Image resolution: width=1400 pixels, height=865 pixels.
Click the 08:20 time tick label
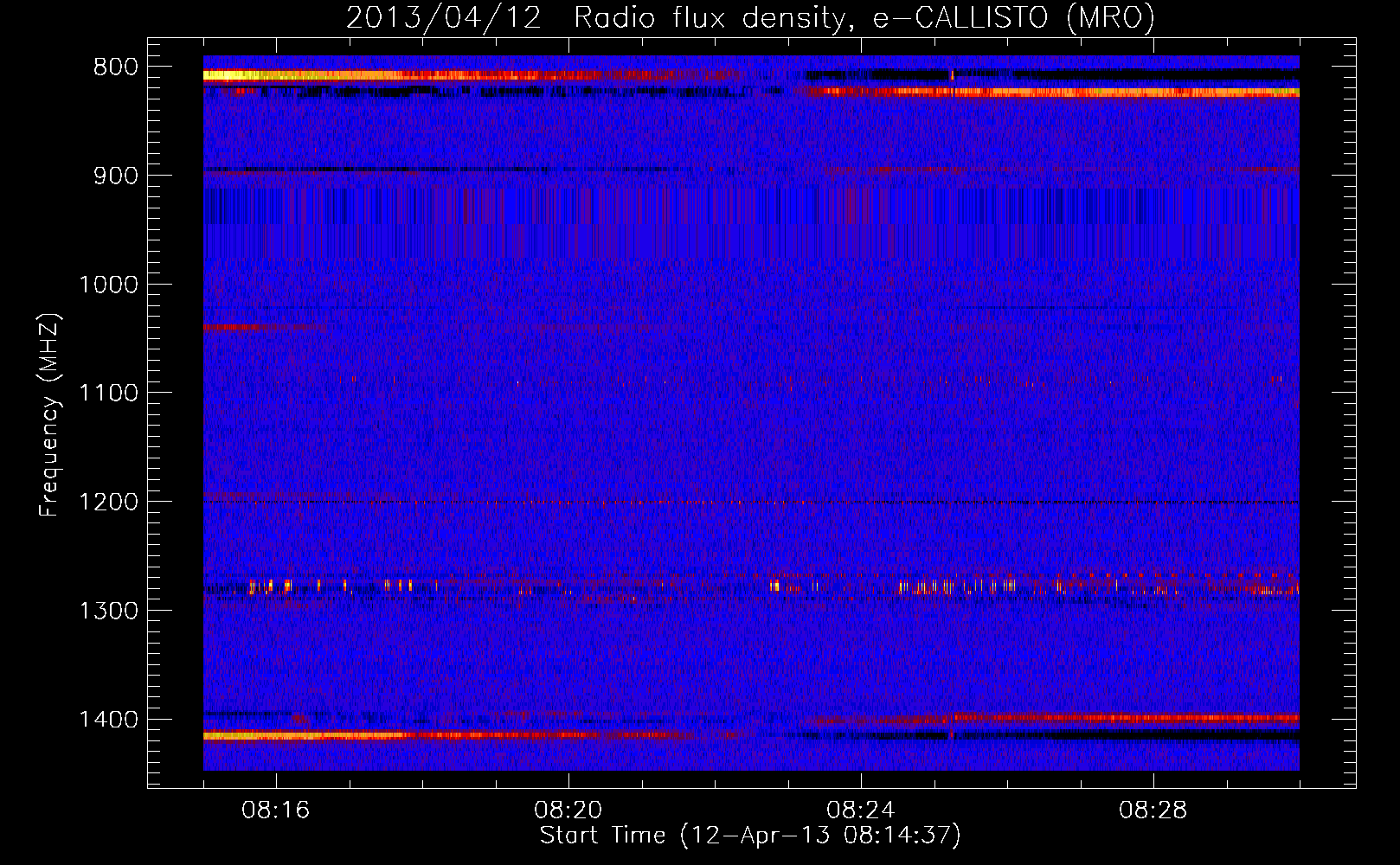(x=568, y=811)
